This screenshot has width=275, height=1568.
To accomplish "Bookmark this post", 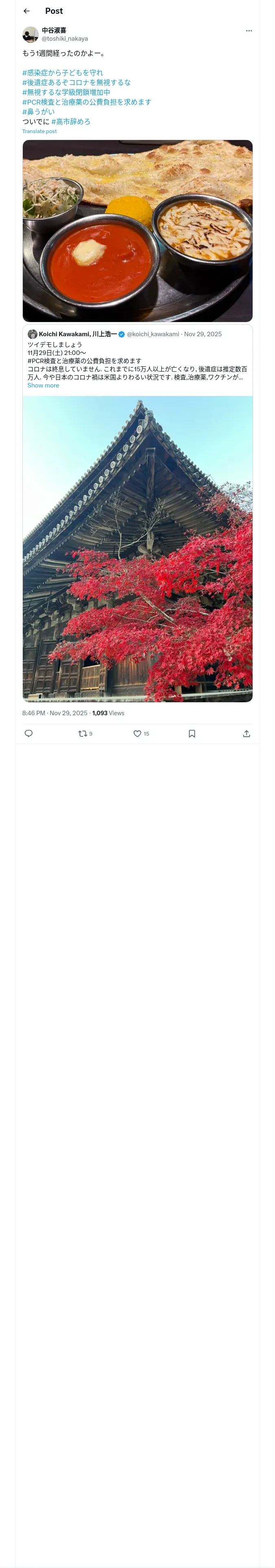I will (x=192, y=734).
